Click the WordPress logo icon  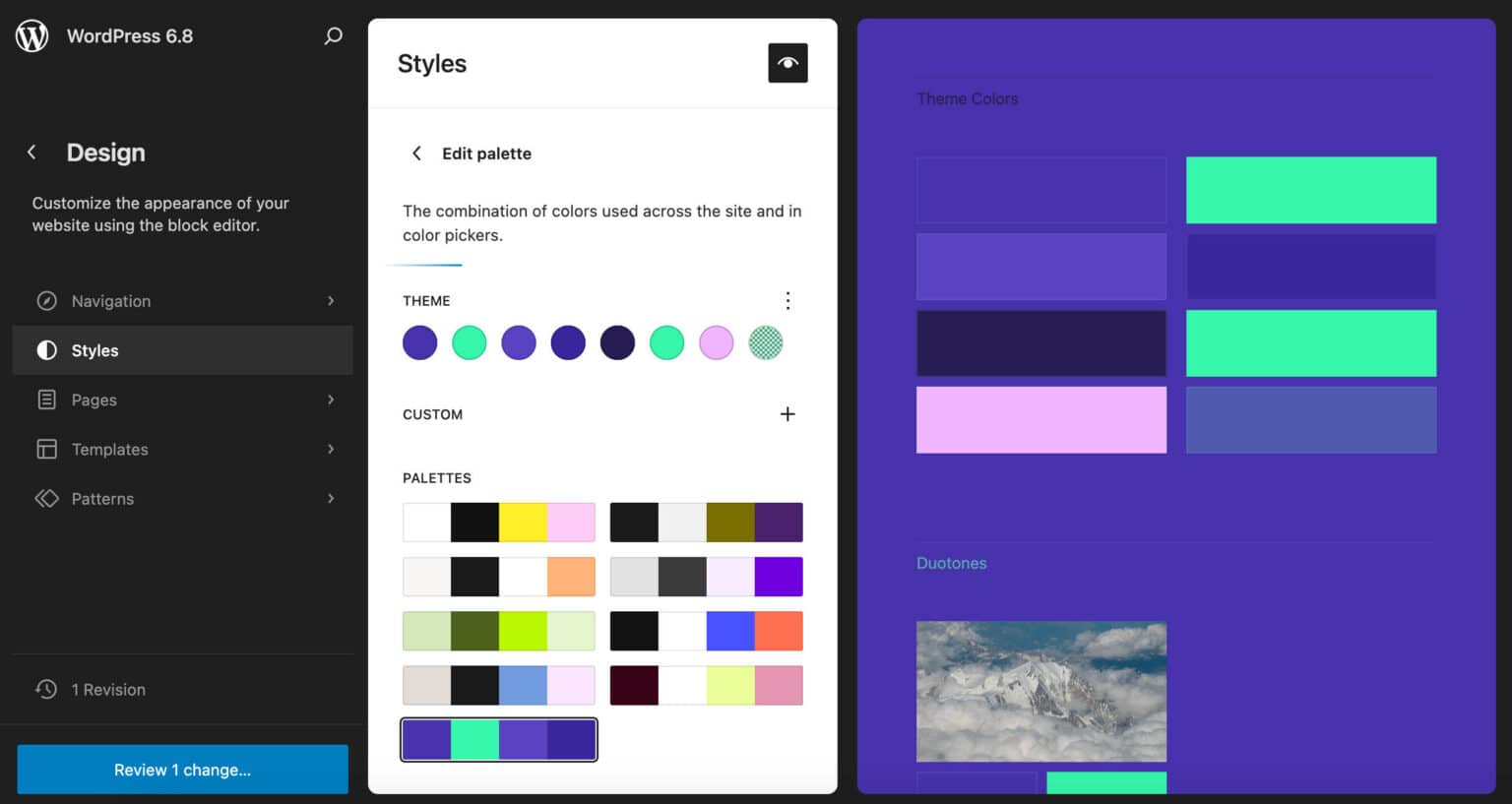(31, 36)
